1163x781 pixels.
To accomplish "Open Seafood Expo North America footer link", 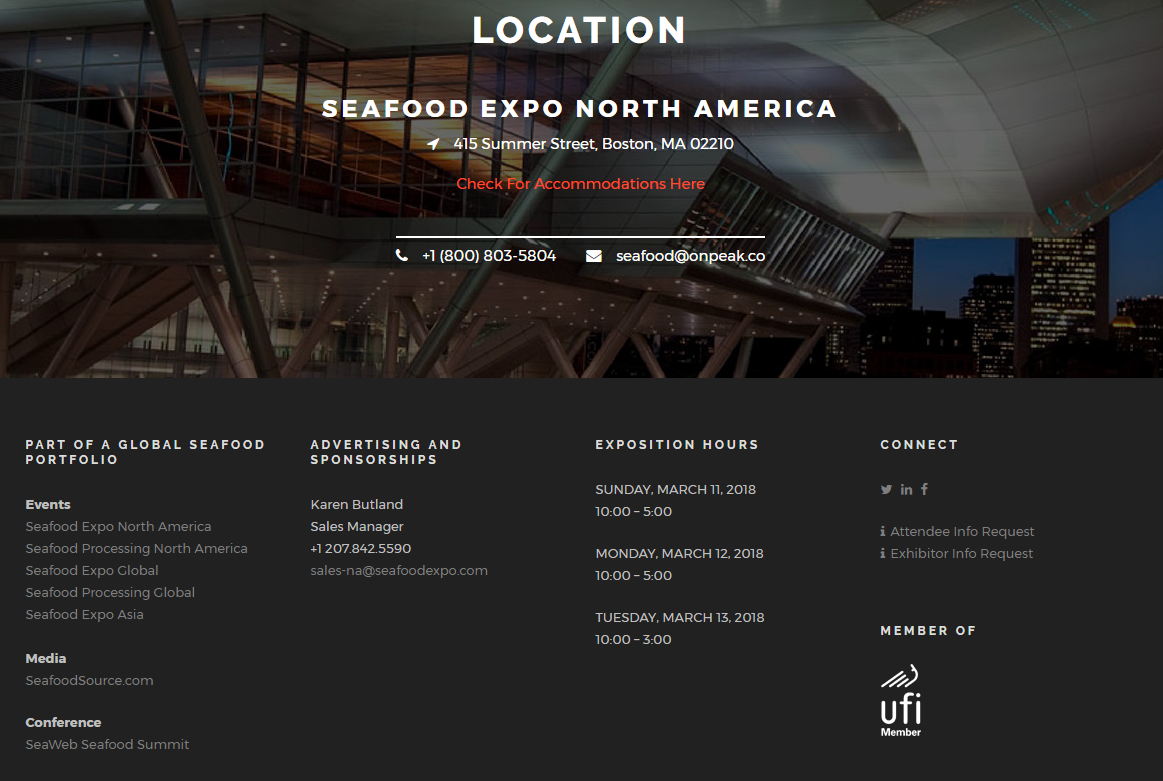I will [x=119, y=527].
